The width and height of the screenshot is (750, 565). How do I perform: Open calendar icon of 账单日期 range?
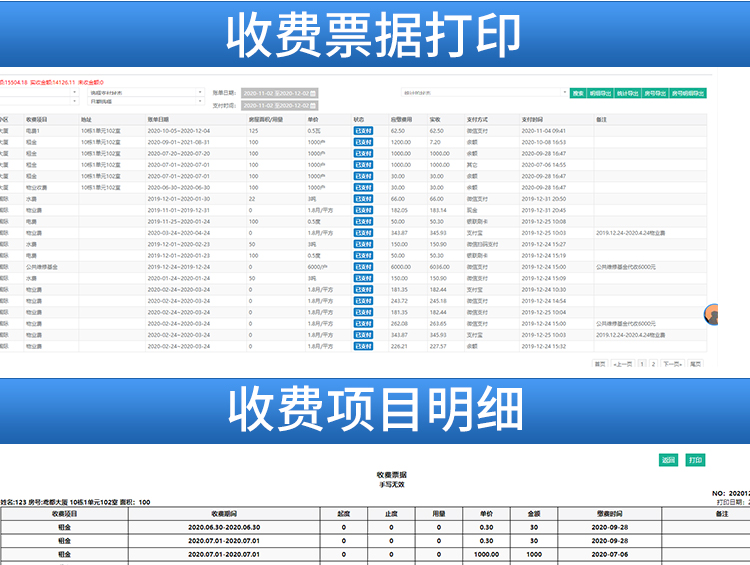click(x=313, y=93)
